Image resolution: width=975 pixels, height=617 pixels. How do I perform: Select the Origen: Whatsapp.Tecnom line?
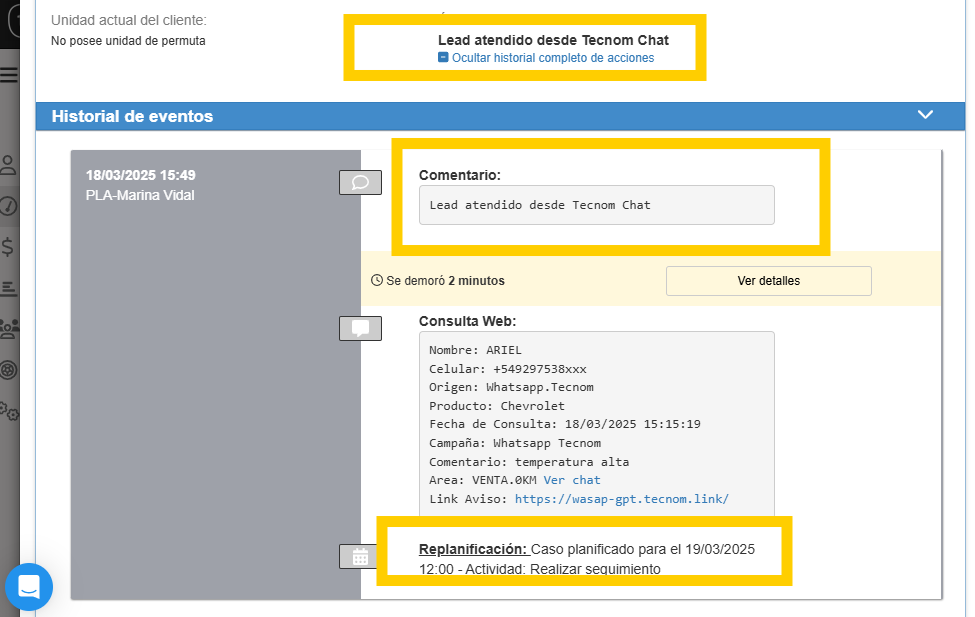coord(511,387)
